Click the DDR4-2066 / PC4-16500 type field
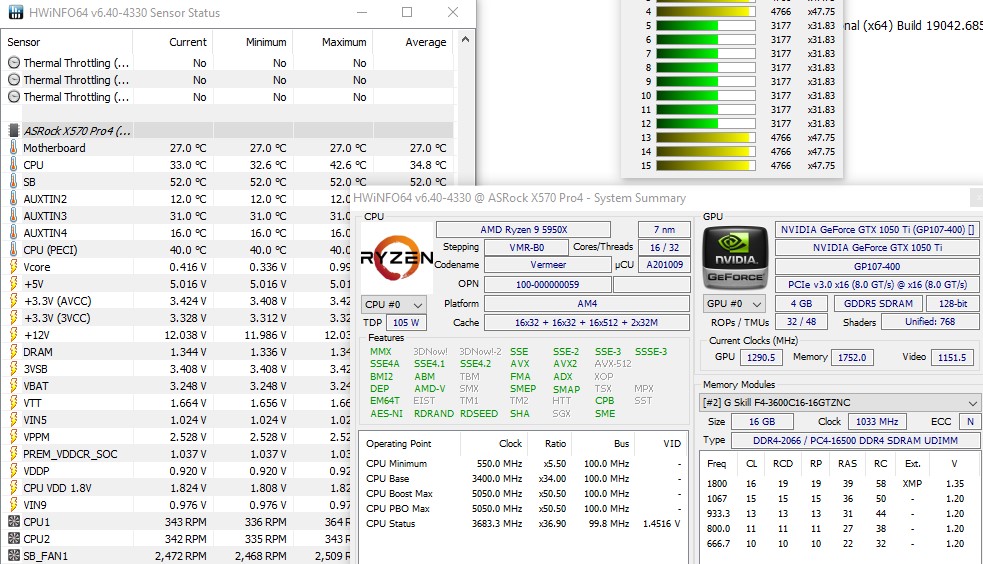This screenshot has height=564, width=983. pyautogui.click(x=855, y=441)
